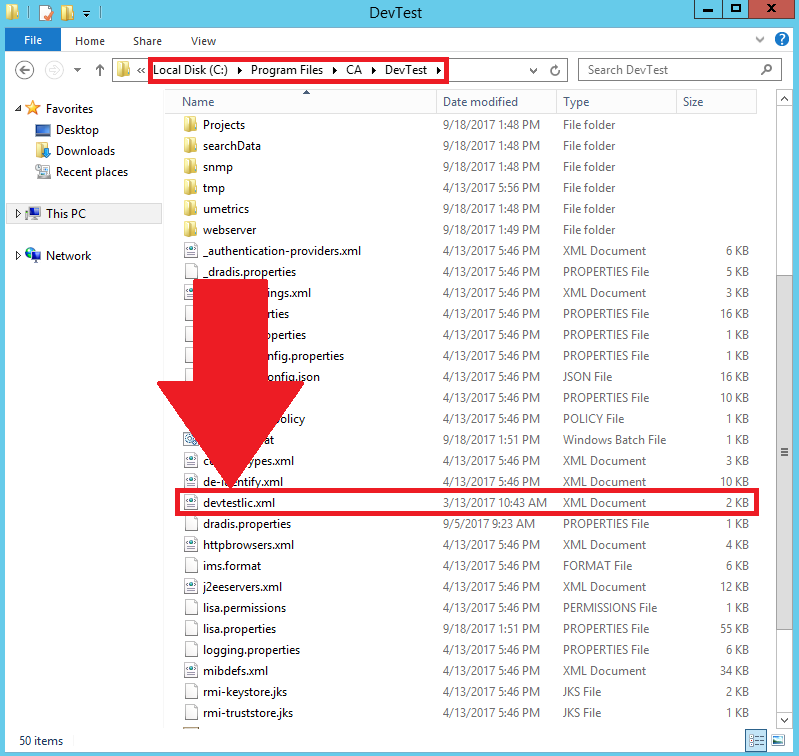Viewport: 799px width, 756px height.
Task: Click Program Files in address bar
Action: coord(287,70)
